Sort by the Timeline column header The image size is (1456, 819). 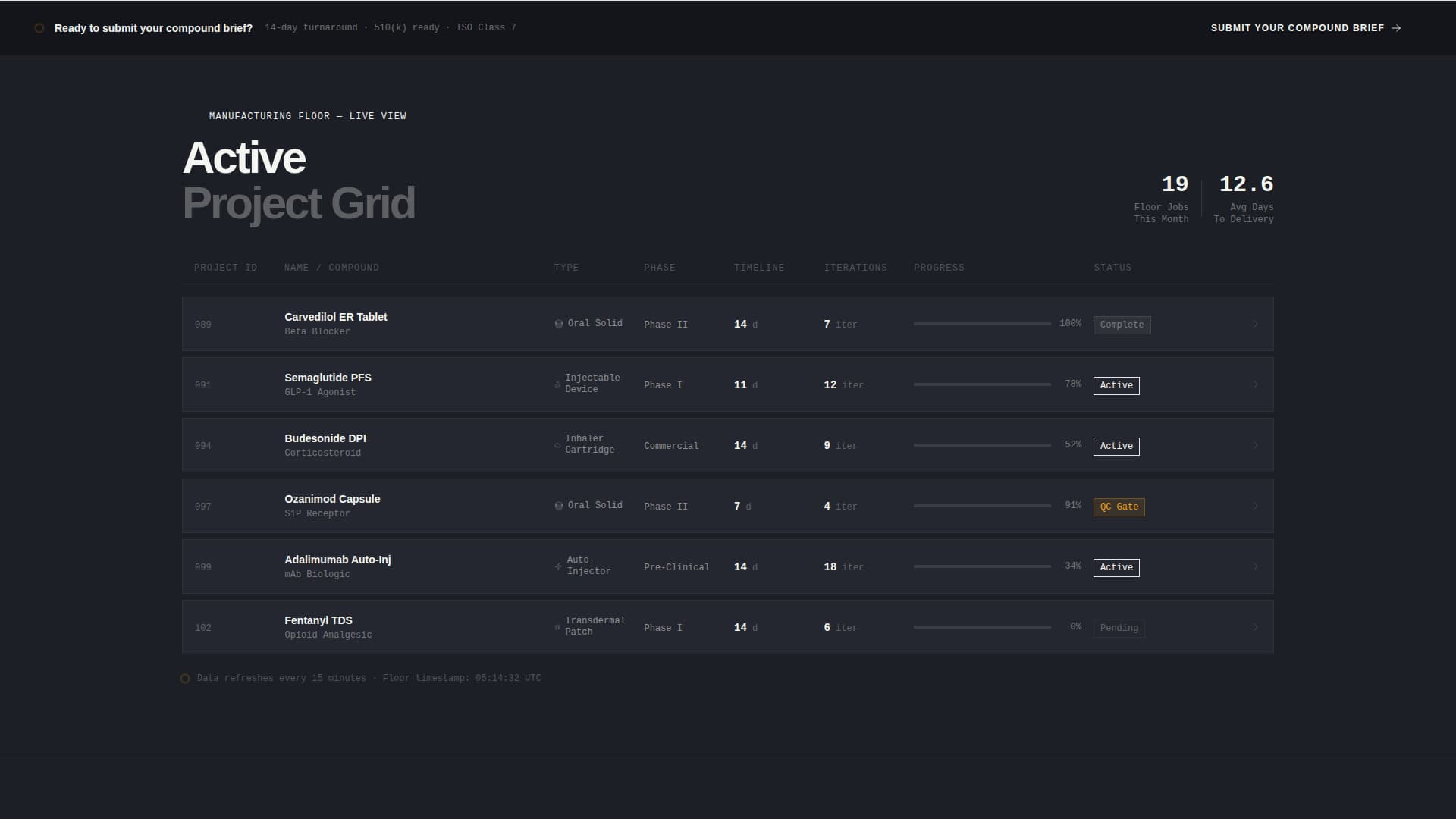[758, 268]
